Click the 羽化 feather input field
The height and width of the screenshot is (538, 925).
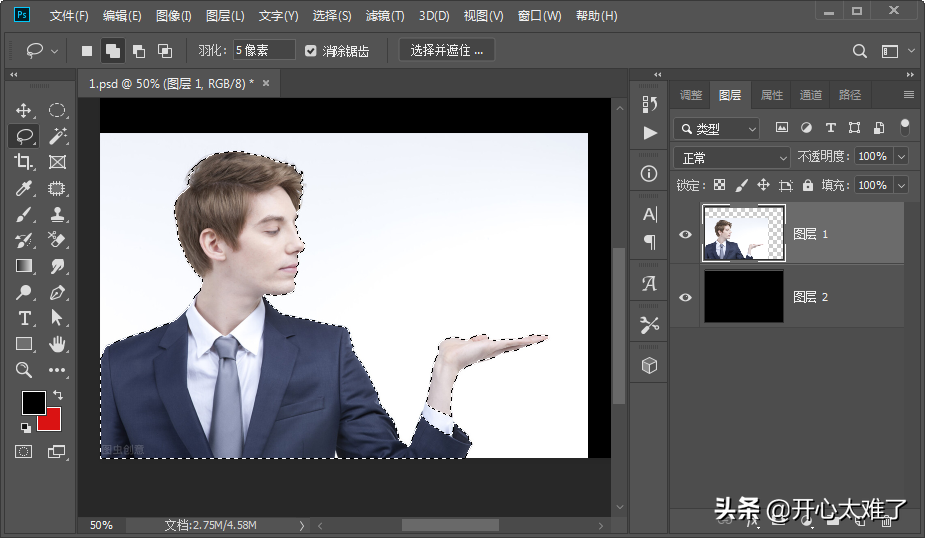(265, 50)
